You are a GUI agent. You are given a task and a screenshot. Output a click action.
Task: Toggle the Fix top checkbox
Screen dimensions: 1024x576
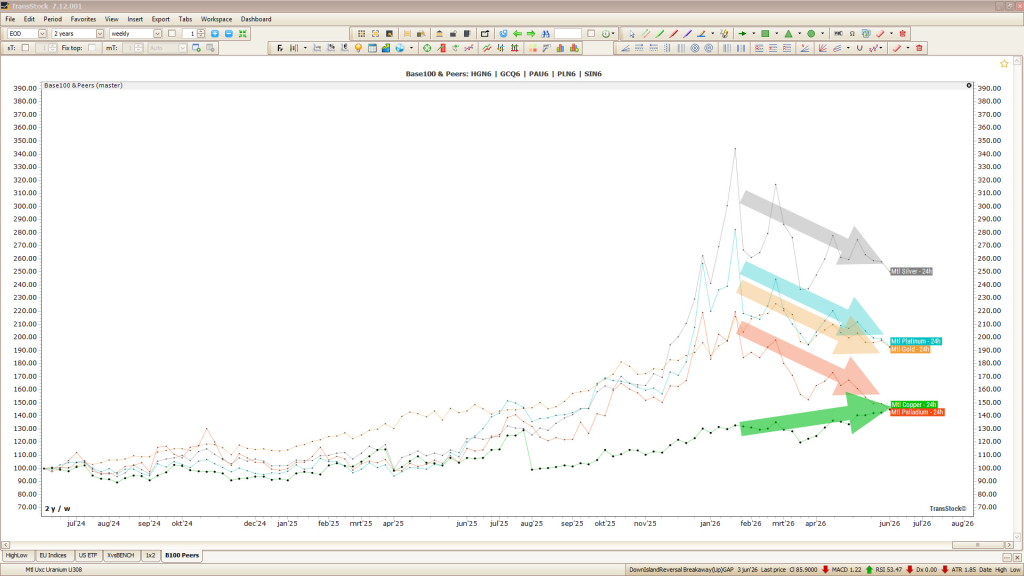click(92, 48)
